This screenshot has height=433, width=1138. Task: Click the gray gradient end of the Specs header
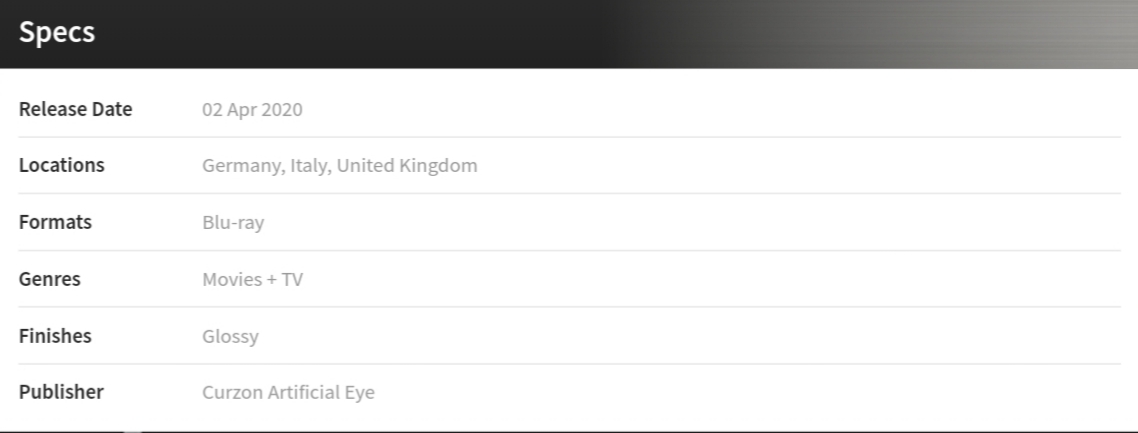(1000, 32)
